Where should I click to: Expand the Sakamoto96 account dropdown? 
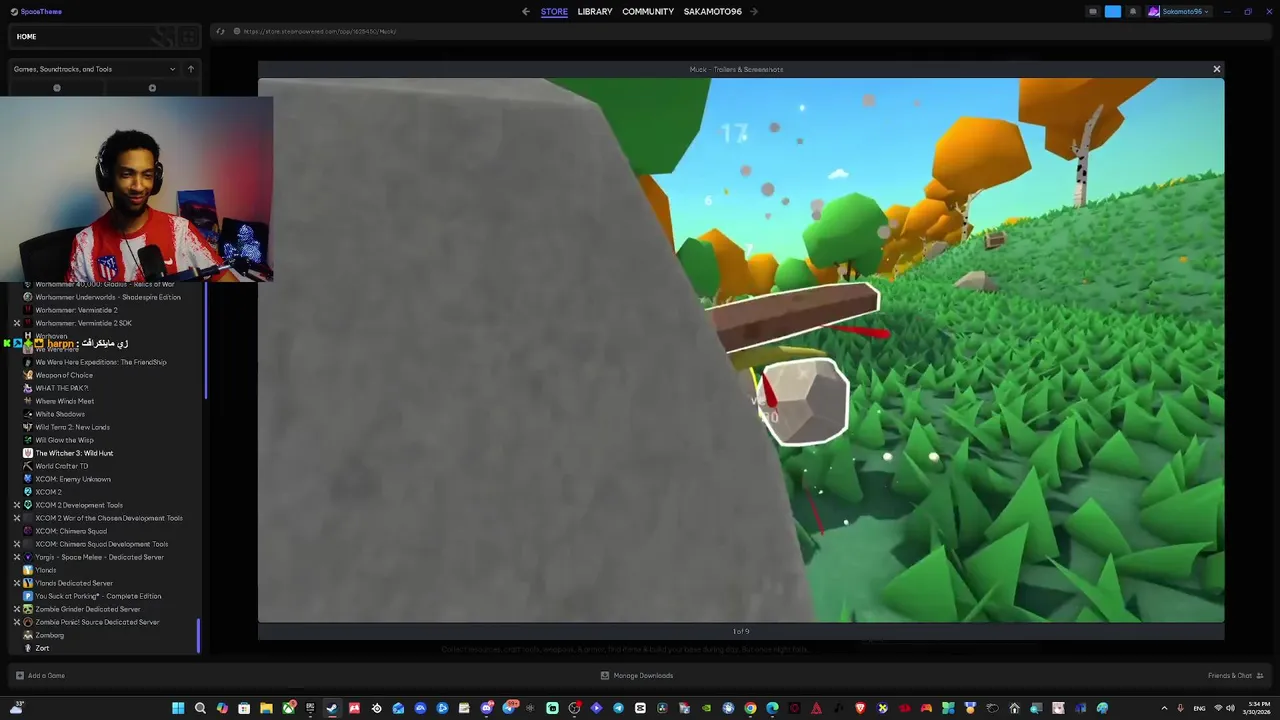click(x=1179, y=12)
